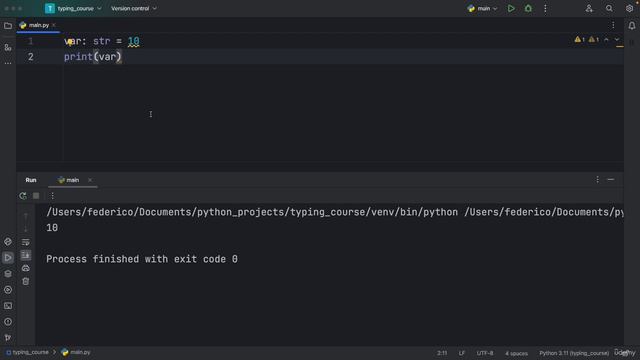
Task: Print the console output
Action: [x=26, y=268]
